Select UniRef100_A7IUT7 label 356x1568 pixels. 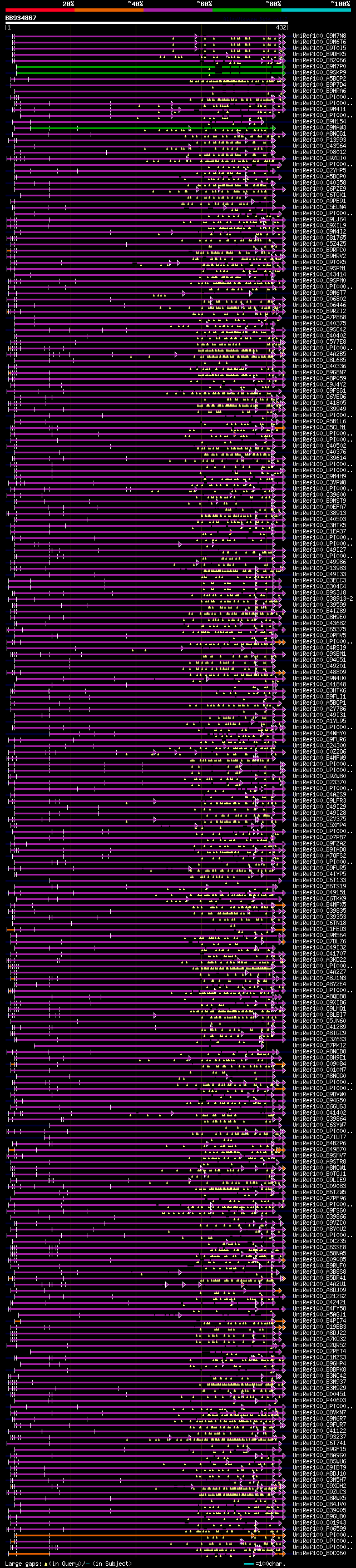point(319,1137)
